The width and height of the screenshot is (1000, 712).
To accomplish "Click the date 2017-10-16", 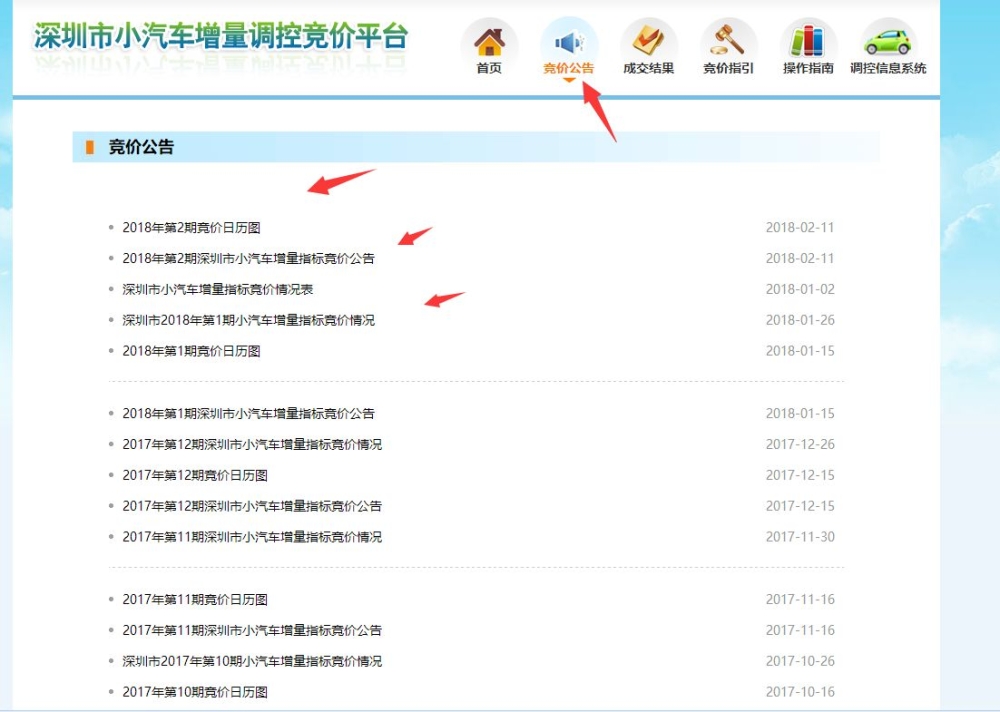I will coord(800,692).
